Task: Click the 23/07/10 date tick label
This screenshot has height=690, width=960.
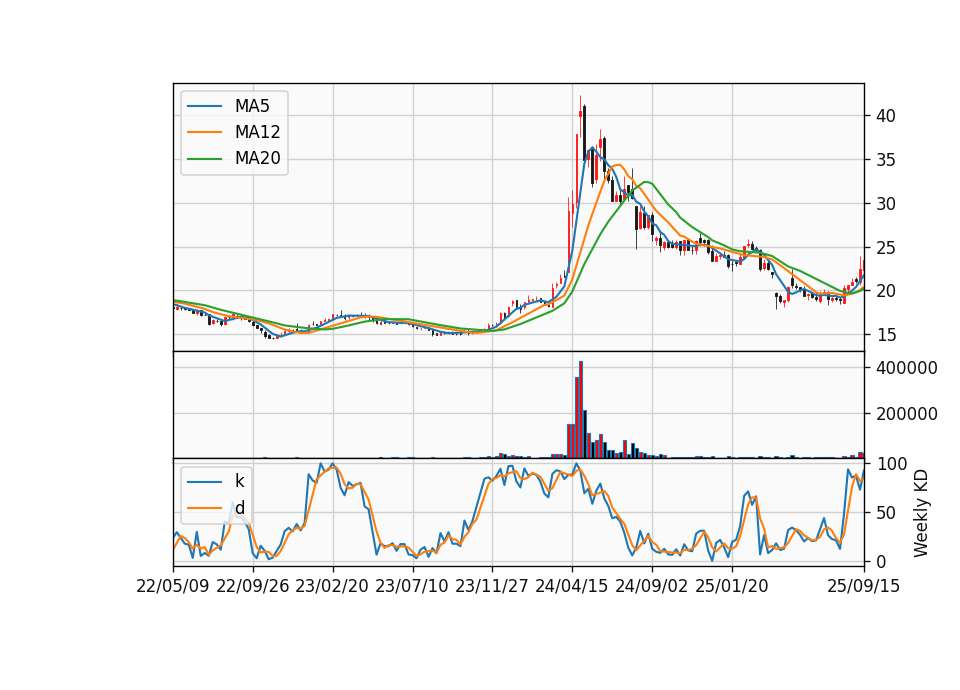Action: (x=412, y=586)
